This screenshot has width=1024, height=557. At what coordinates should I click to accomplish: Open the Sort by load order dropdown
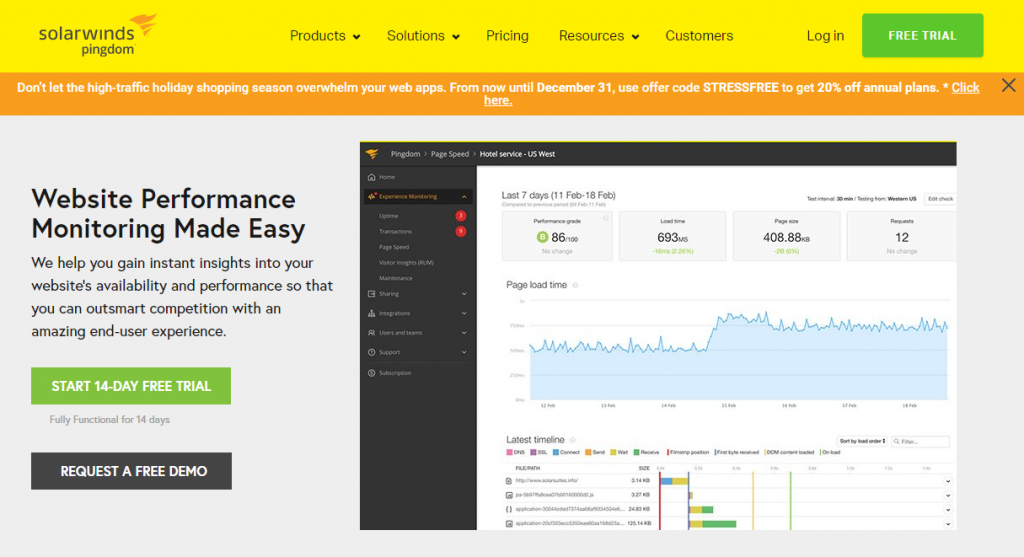pos(862,441)
